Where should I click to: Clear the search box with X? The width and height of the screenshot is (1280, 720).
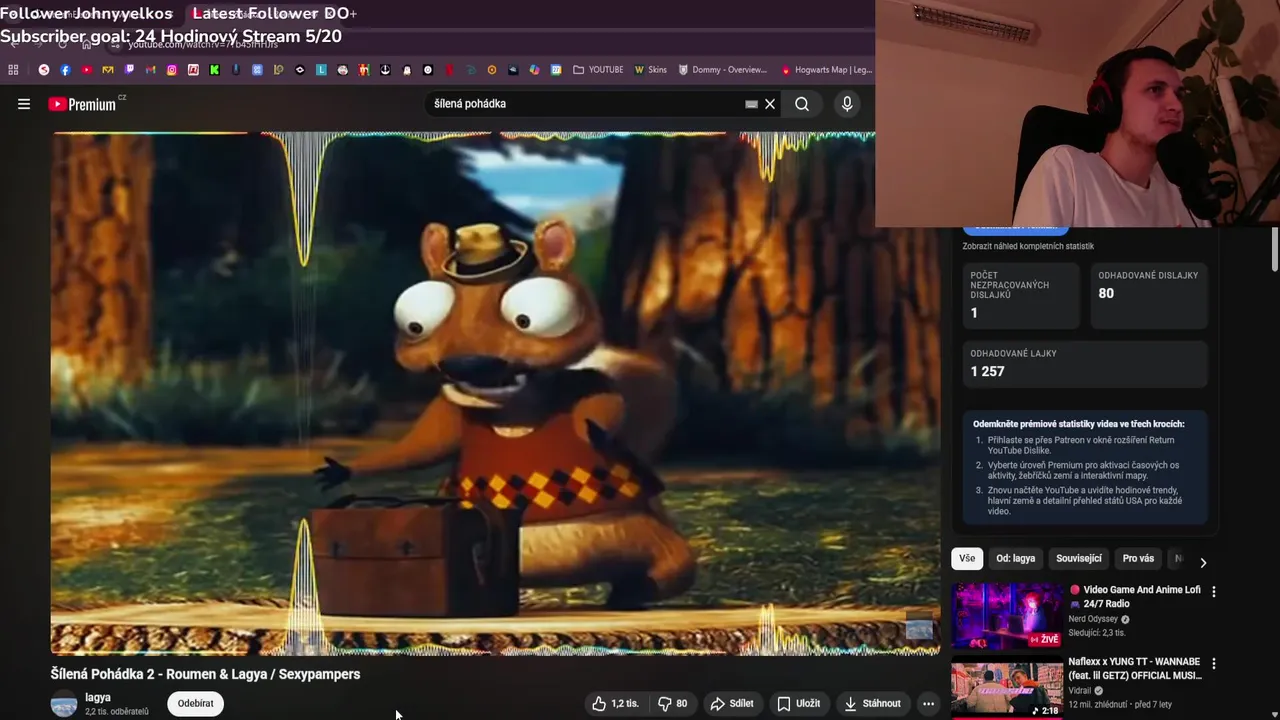coord(770,104)
